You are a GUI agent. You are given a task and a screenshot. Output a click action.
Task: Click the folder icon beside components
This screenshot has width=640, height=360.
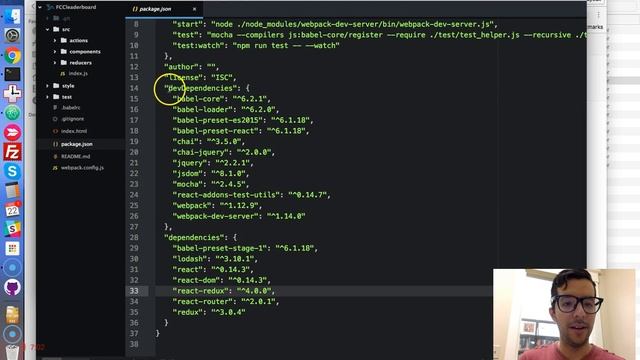coord(64,51)
